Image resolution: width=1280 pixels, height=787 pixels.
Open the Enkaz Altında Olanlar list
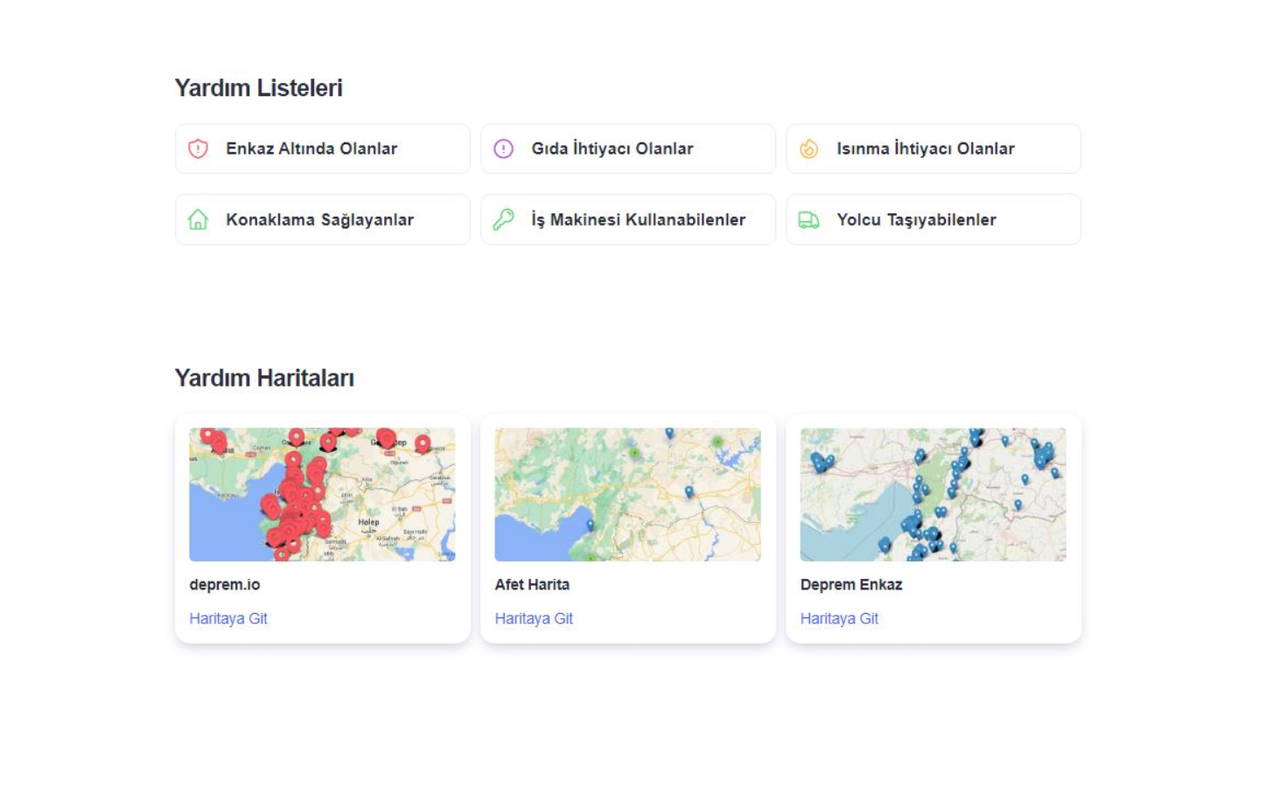pyautogui.click(x=311, y=149)
